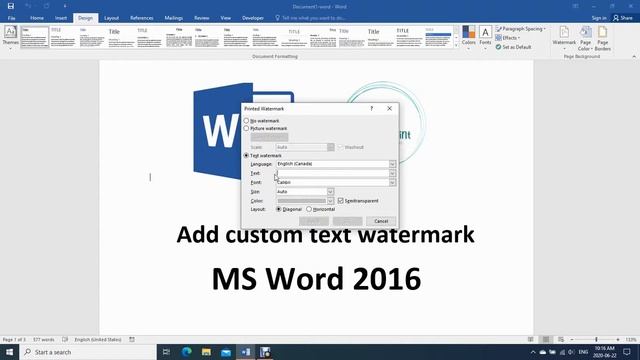Click Cancel in watermark dialog
The width and height of the screenshot is (640, 360).
(381, 221)
